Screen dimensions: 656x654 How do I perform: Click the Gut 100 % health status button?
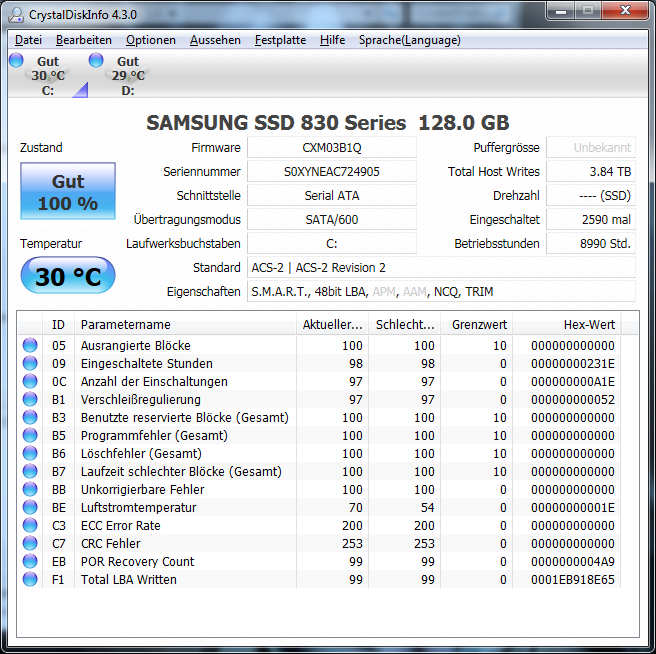[x=68, y=191]
